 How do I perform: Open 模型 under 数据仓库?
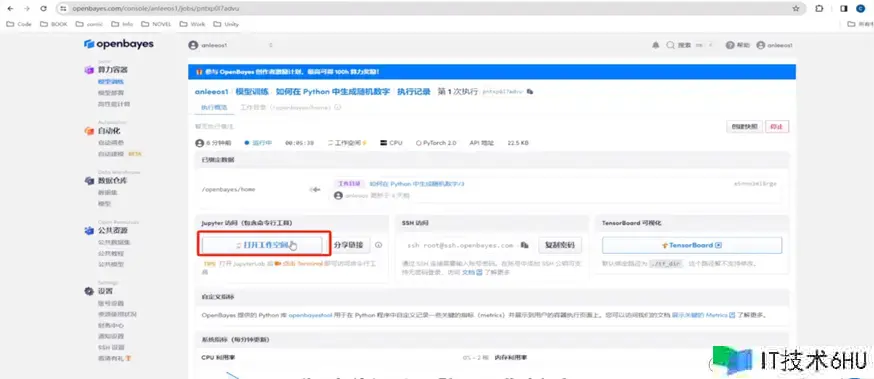click(104, 203)
